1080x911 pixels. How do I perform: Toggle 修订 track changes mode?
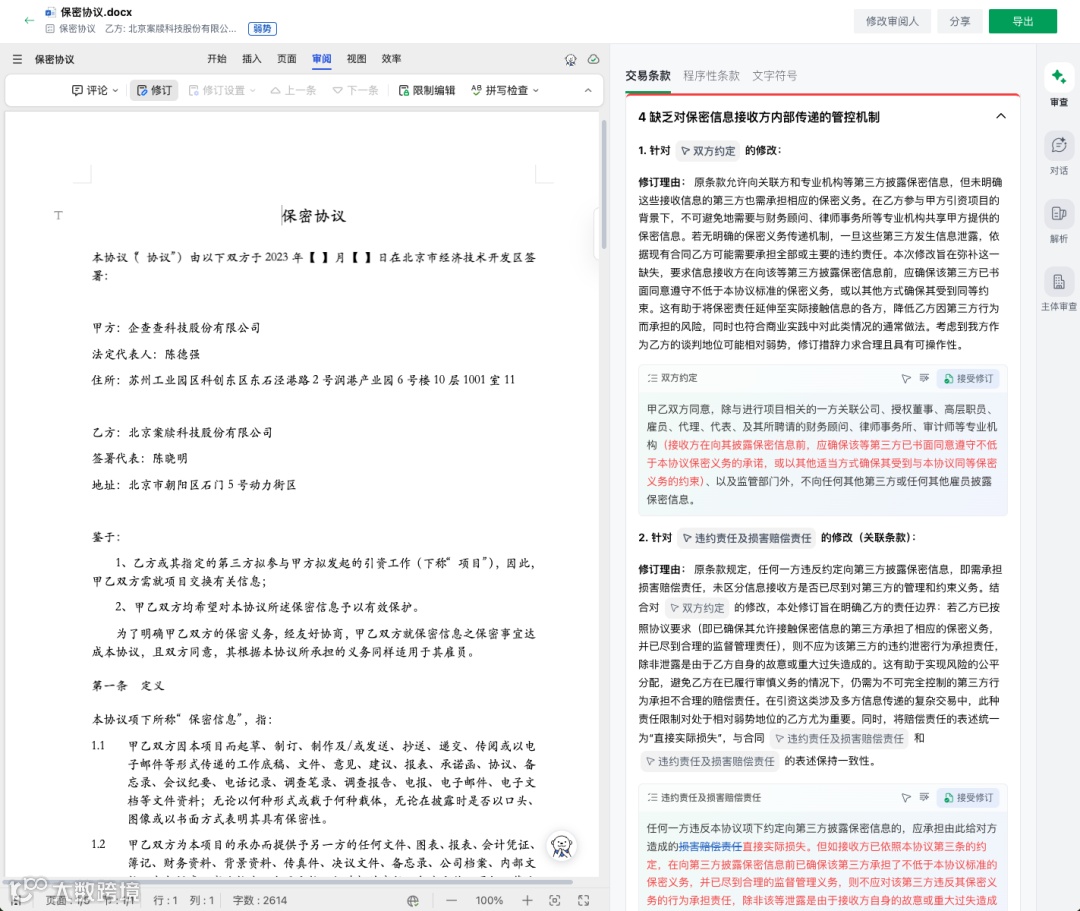pyautogui.click(x=154, y=90)
